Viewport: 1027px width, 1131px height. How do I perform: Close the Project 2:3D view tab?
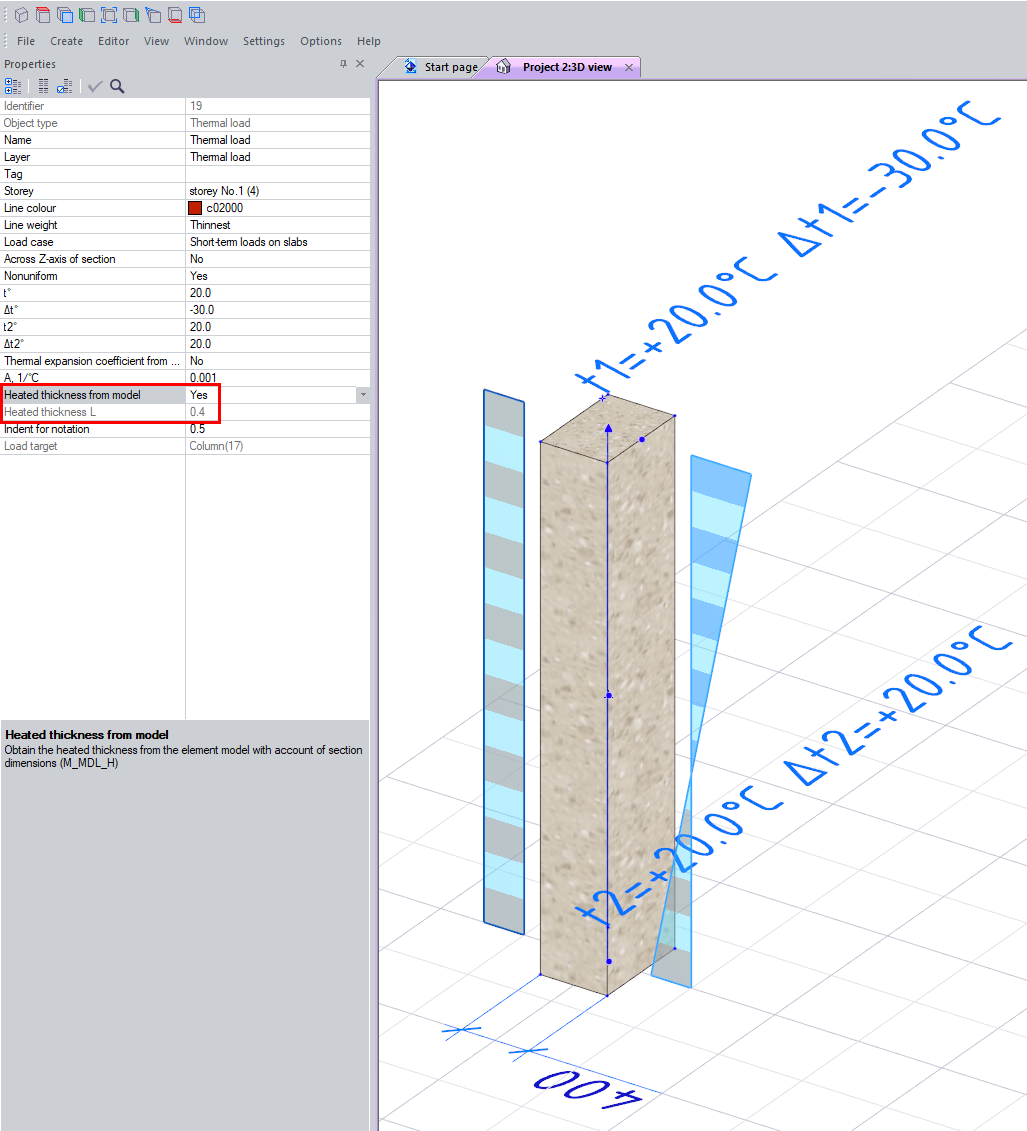(628, 67)
